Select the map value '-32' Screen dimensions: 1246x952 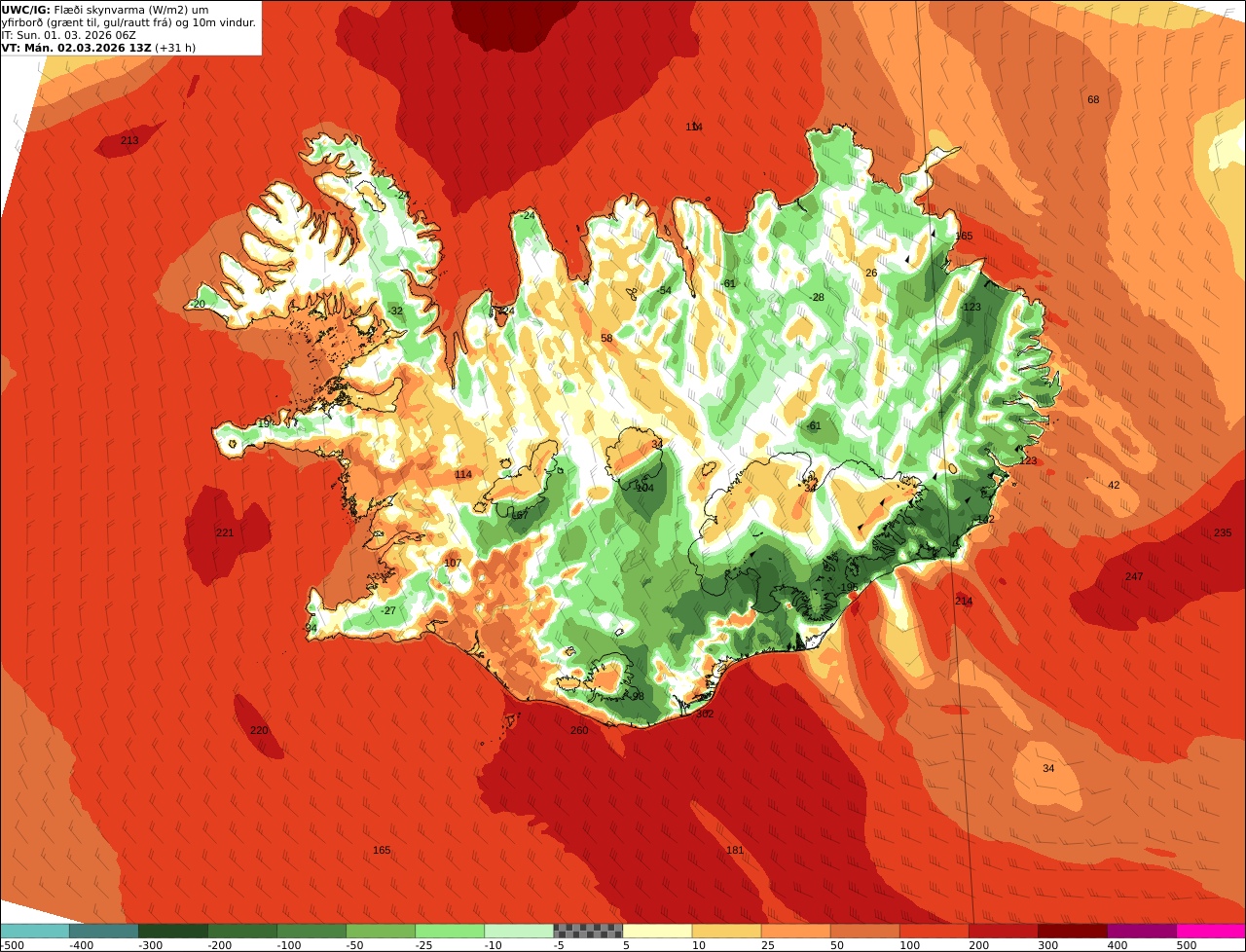coord(395,311)
